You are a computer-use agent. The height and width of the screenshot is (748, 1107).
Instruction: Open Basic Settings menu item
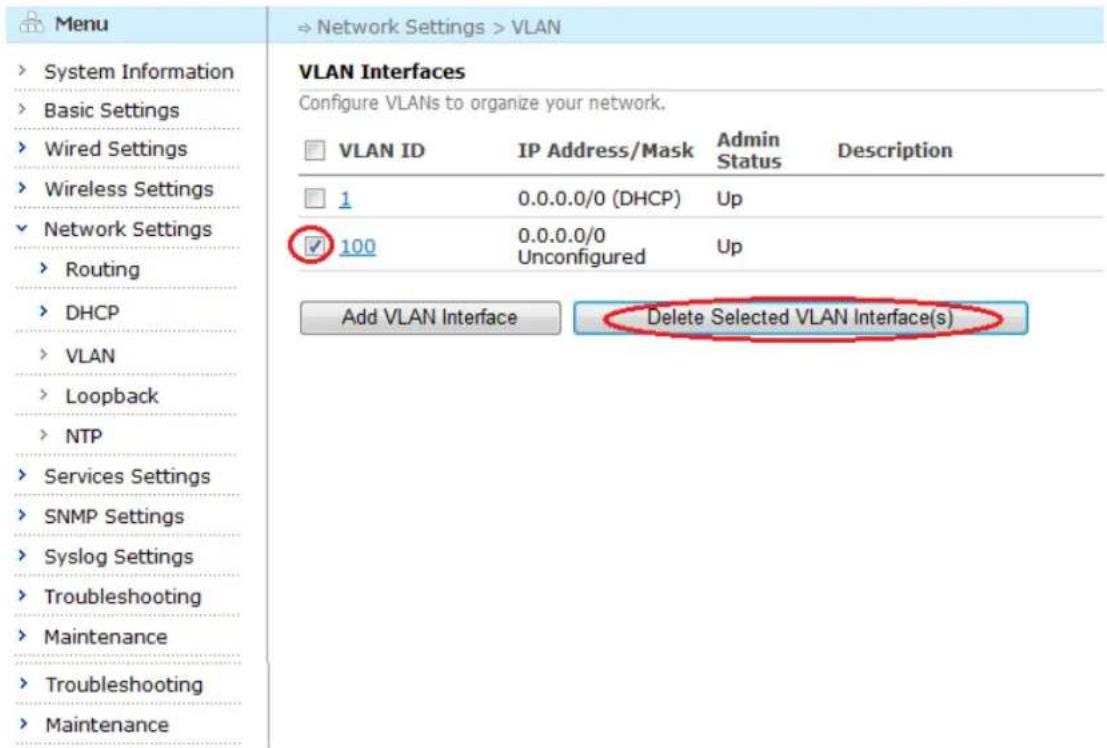point(112,110)
